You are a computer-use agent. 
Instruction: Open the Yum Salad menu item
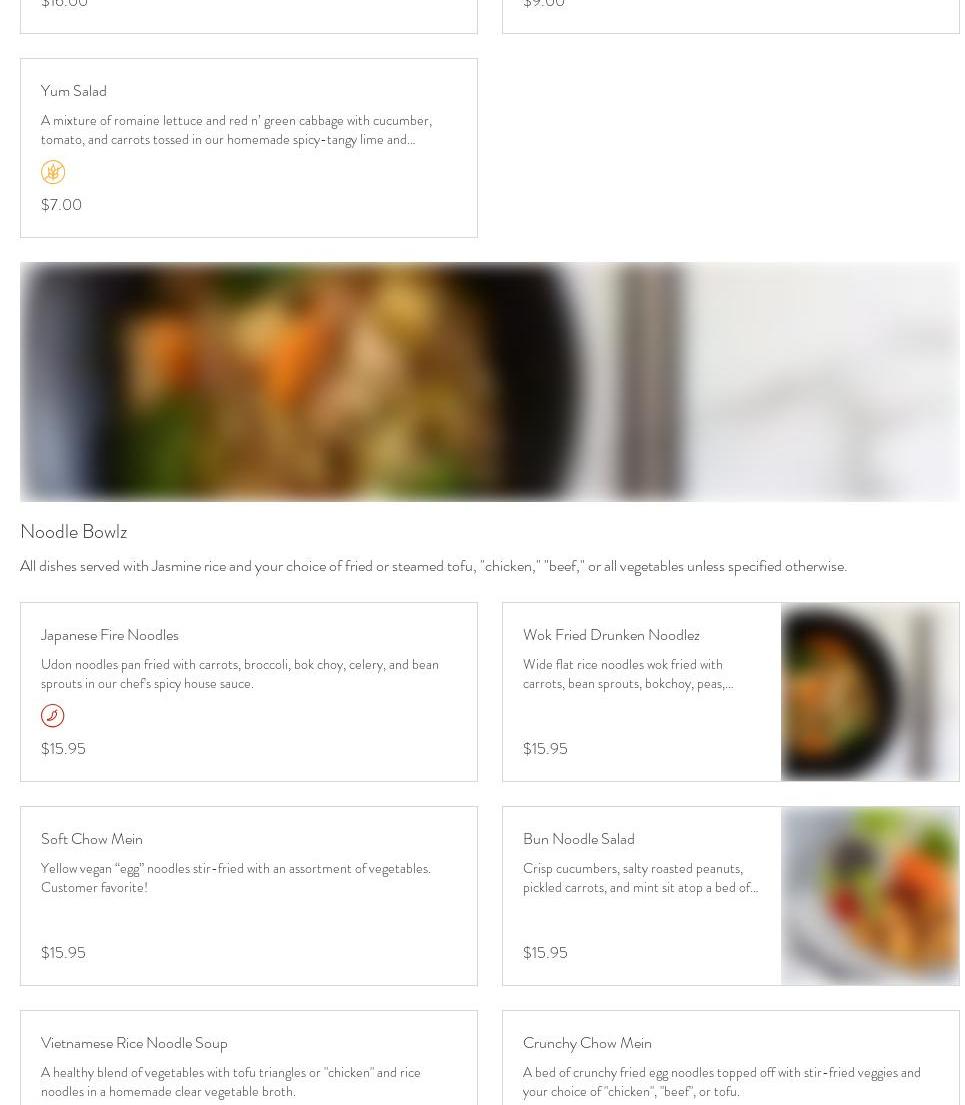point(249,148)
